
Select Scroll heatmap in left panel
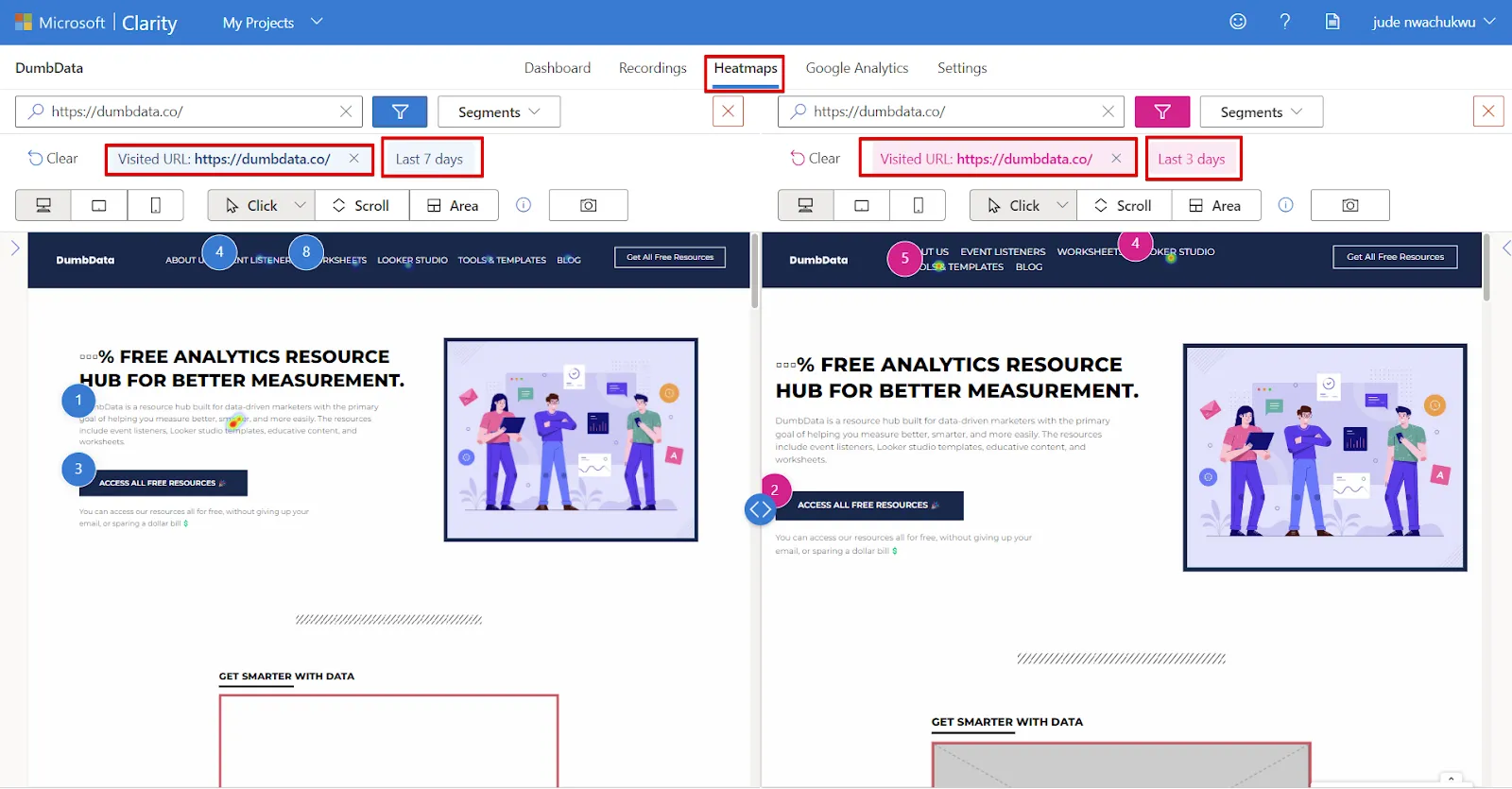[x=361, y=205]
